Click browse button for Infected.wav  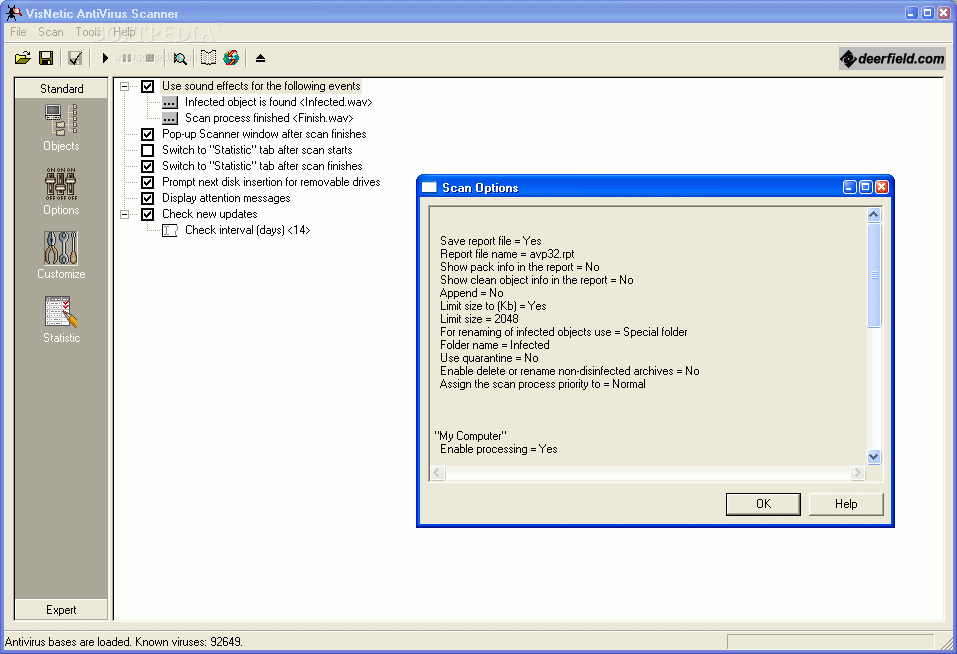(170, 102)
